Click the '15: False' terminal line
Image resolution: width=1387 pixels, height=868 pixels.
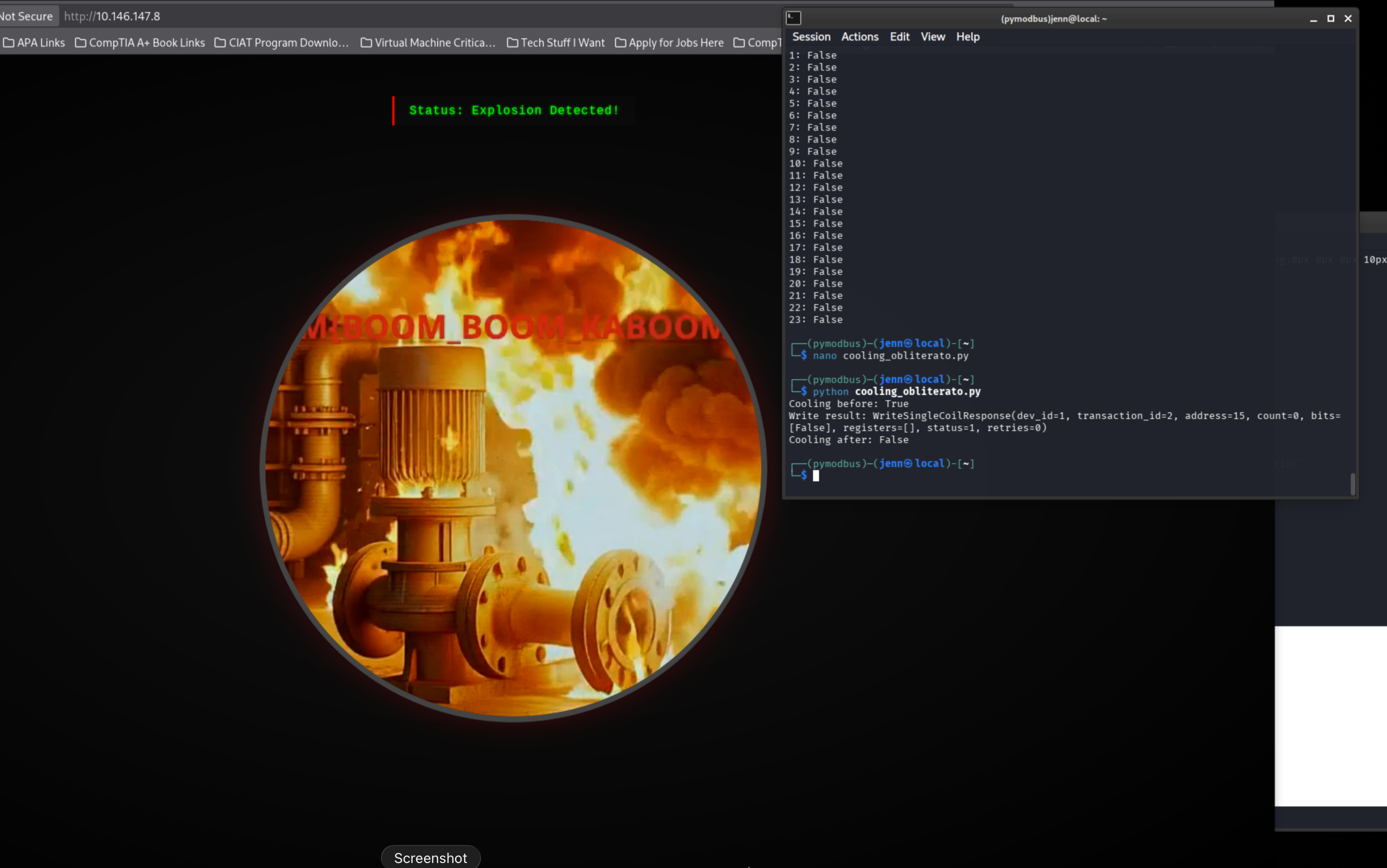click(816, 223)
